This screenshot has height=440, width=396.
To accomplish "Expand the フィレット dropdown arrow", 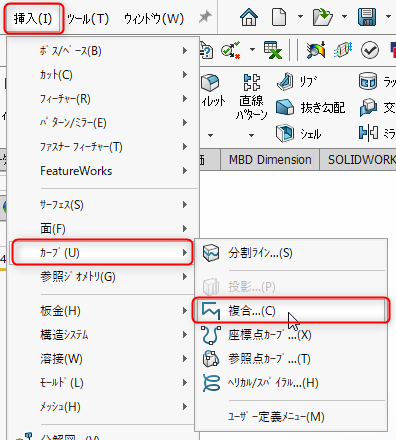I will pyautogui.click(x=210, y=135).
